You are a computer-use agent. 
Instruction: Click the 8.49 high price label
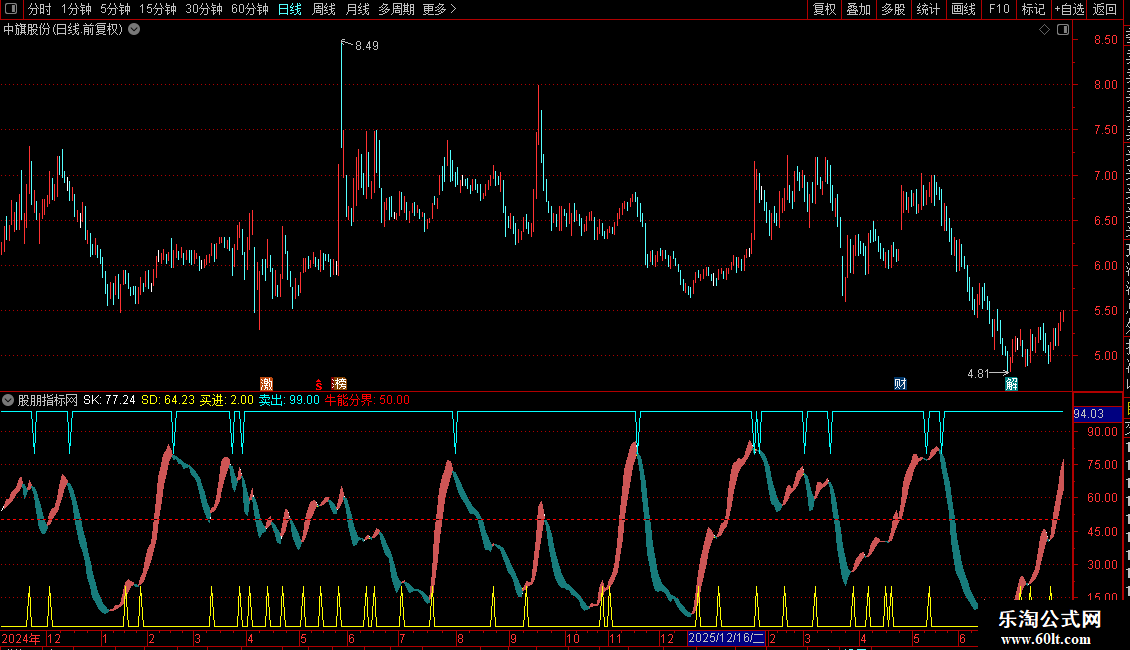pos(367,45)
